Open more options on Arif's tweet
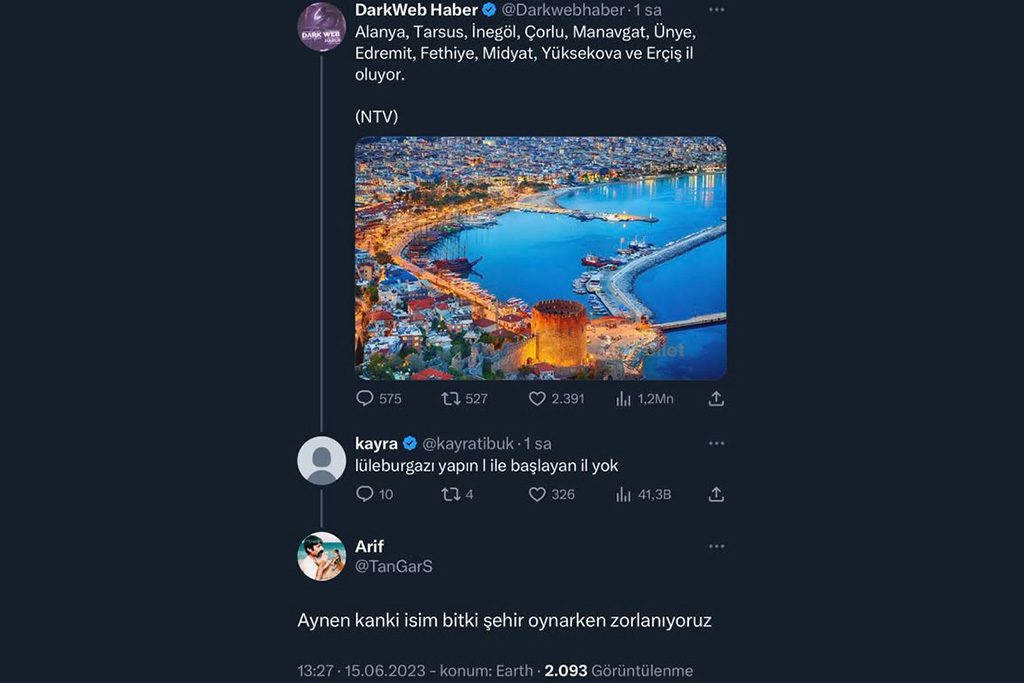The height and width of the screenshot is (683, 1024). click(x=716, y=547)
